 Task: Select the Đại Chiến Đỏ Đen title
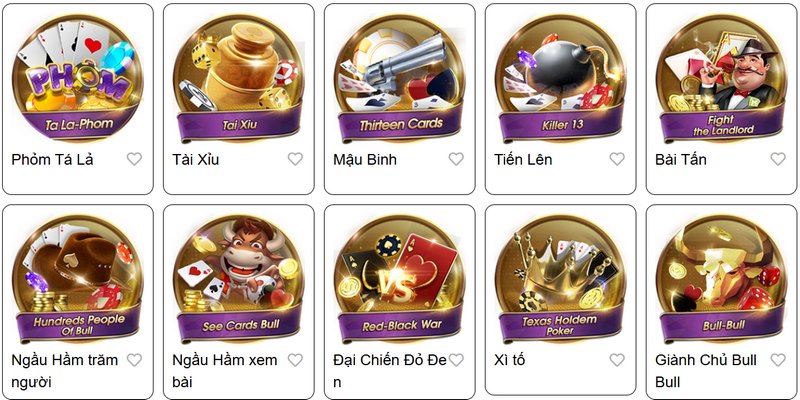tap(390, 371)
